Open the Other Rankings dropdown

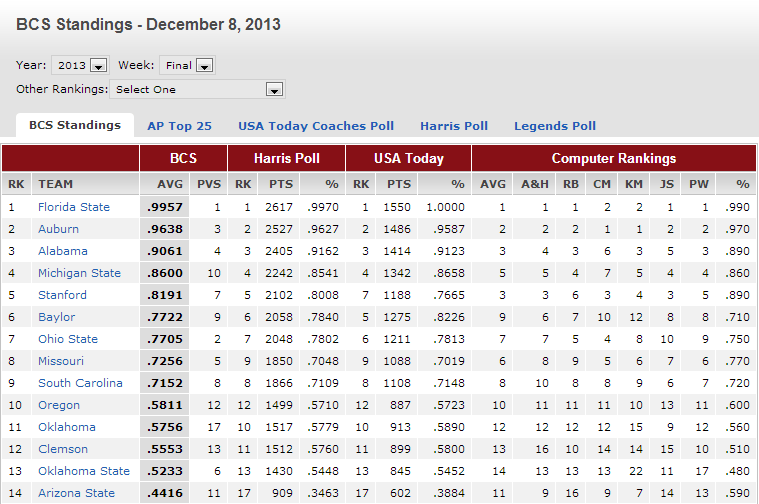[x=196, y=89]
